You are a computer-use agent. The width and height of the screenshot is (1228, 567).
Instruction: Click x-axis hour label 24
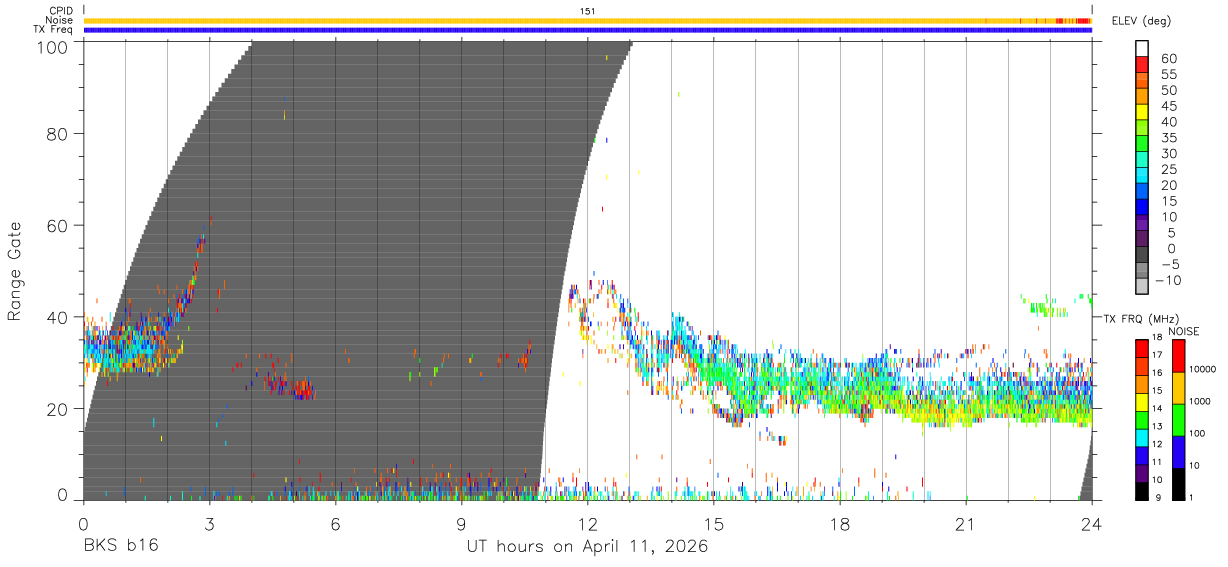[1092, 523]
